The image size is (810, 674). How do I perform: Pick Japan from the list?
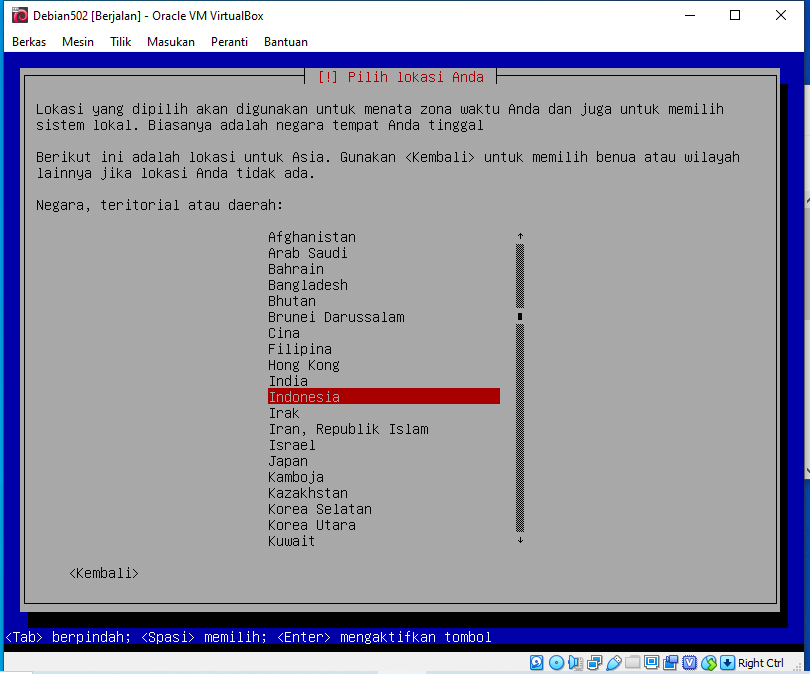[x=384, y=461]
